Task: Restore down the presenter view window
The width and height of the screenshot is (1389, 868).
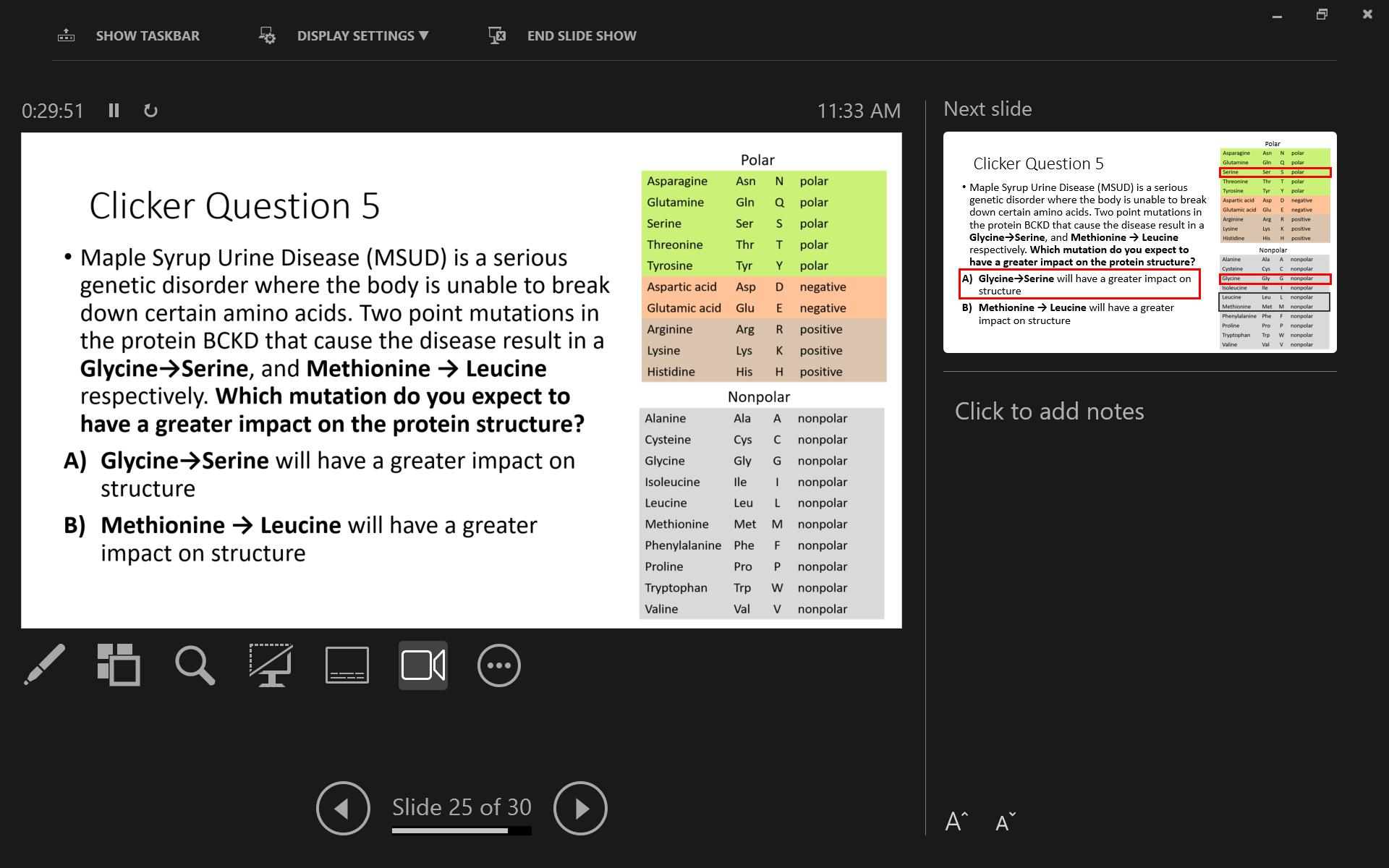Action: click(1322, 14)
